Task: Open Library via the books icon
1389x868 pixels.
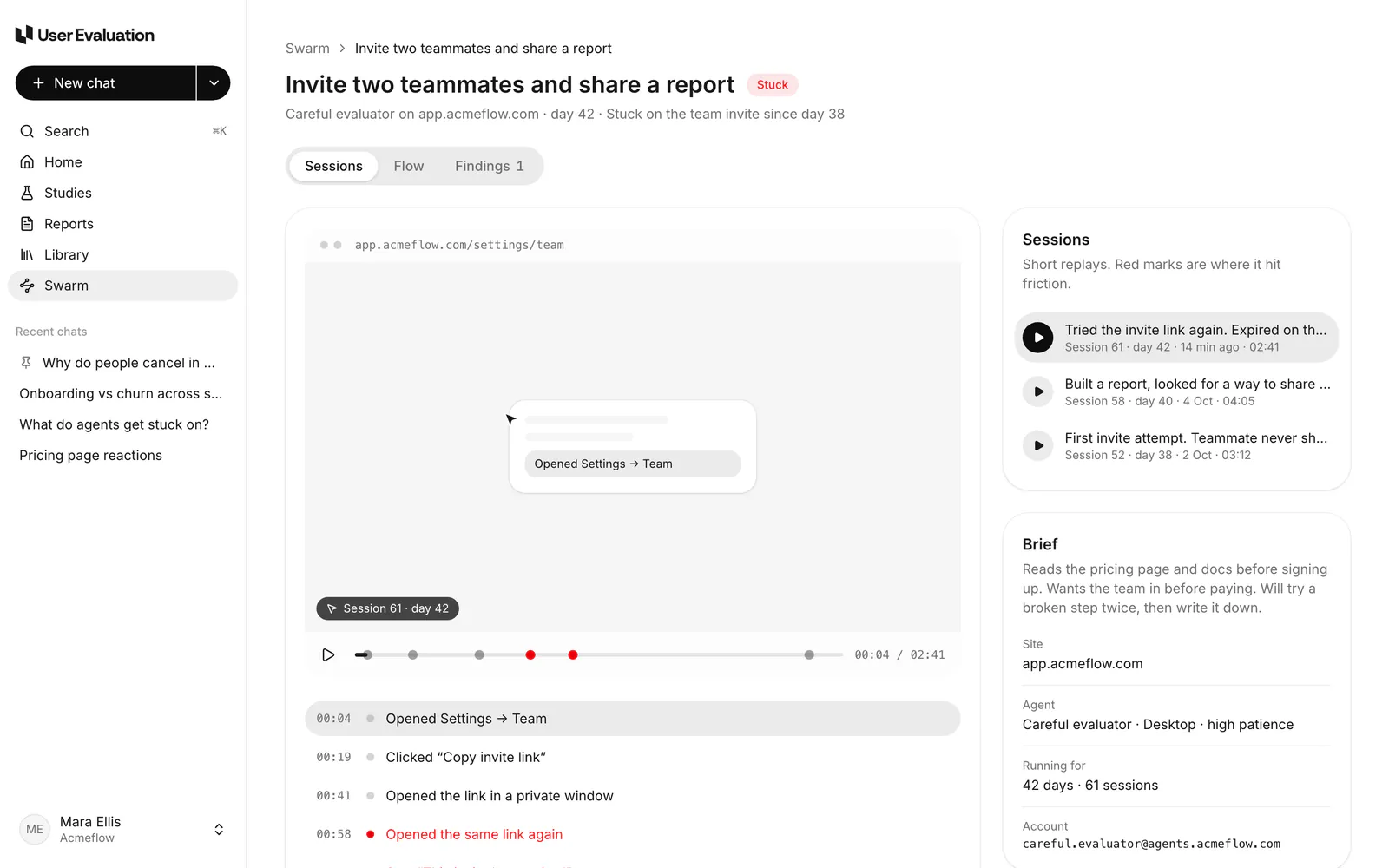Action: click(27, 254)
